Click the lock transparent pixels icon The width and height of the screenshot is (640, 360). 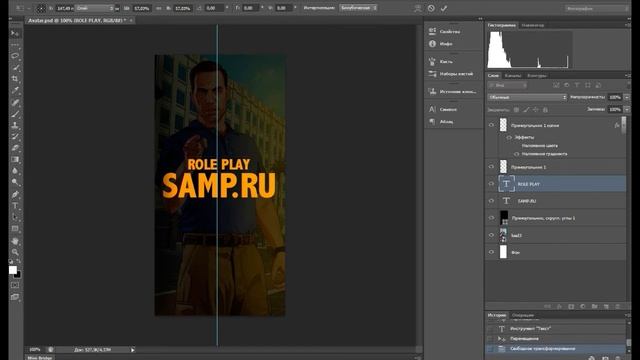coord(516,110)
